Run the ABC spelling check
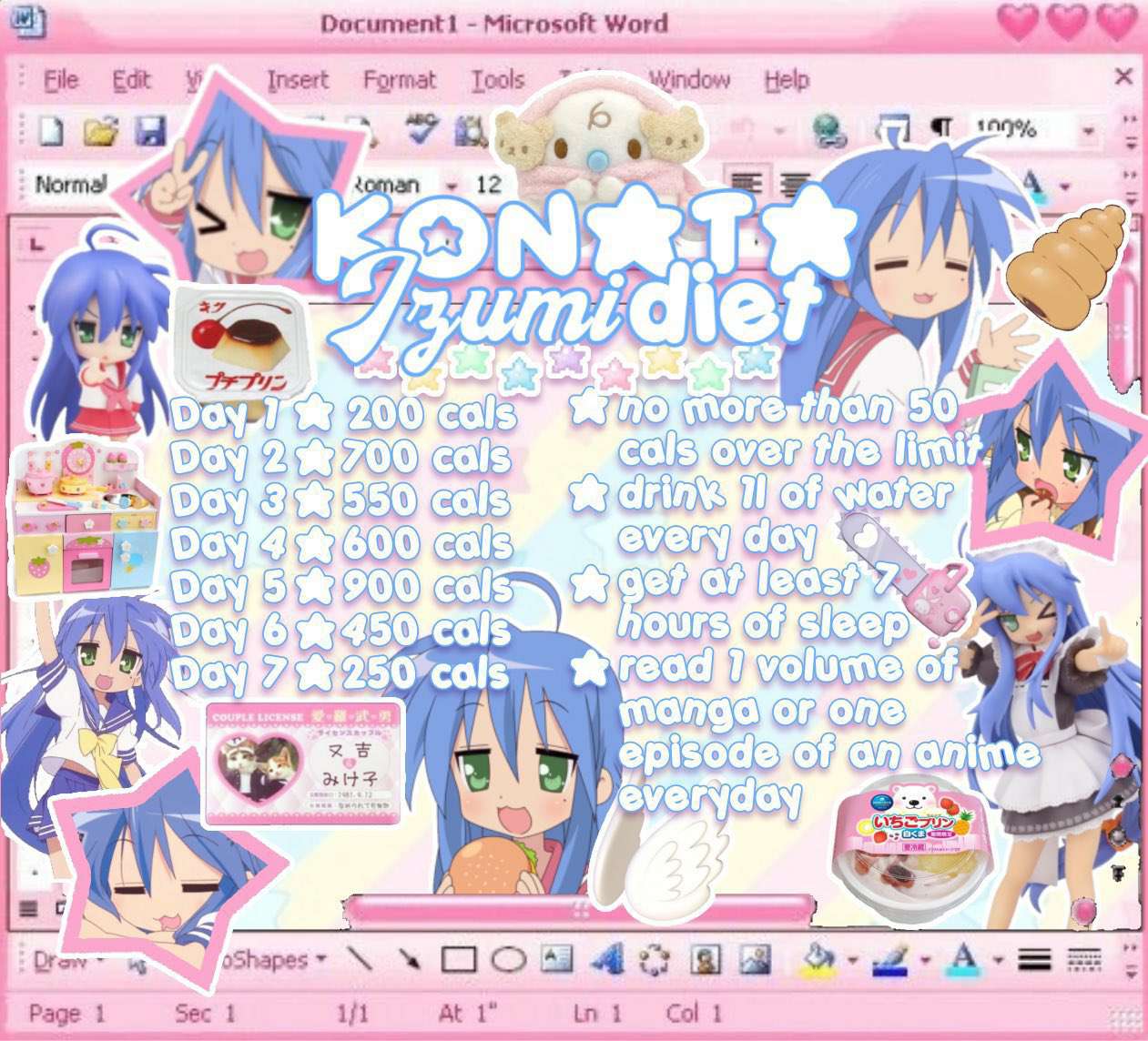Image resolution: width=1148 pixels, height=1041 pixels. 422,128
